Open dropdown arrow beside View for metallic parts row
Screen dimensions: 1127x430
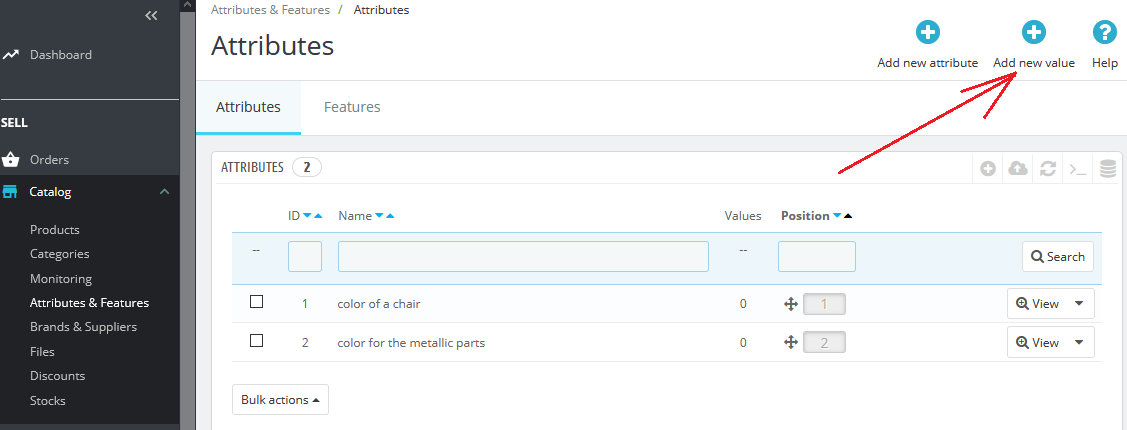pos(1079,342)
